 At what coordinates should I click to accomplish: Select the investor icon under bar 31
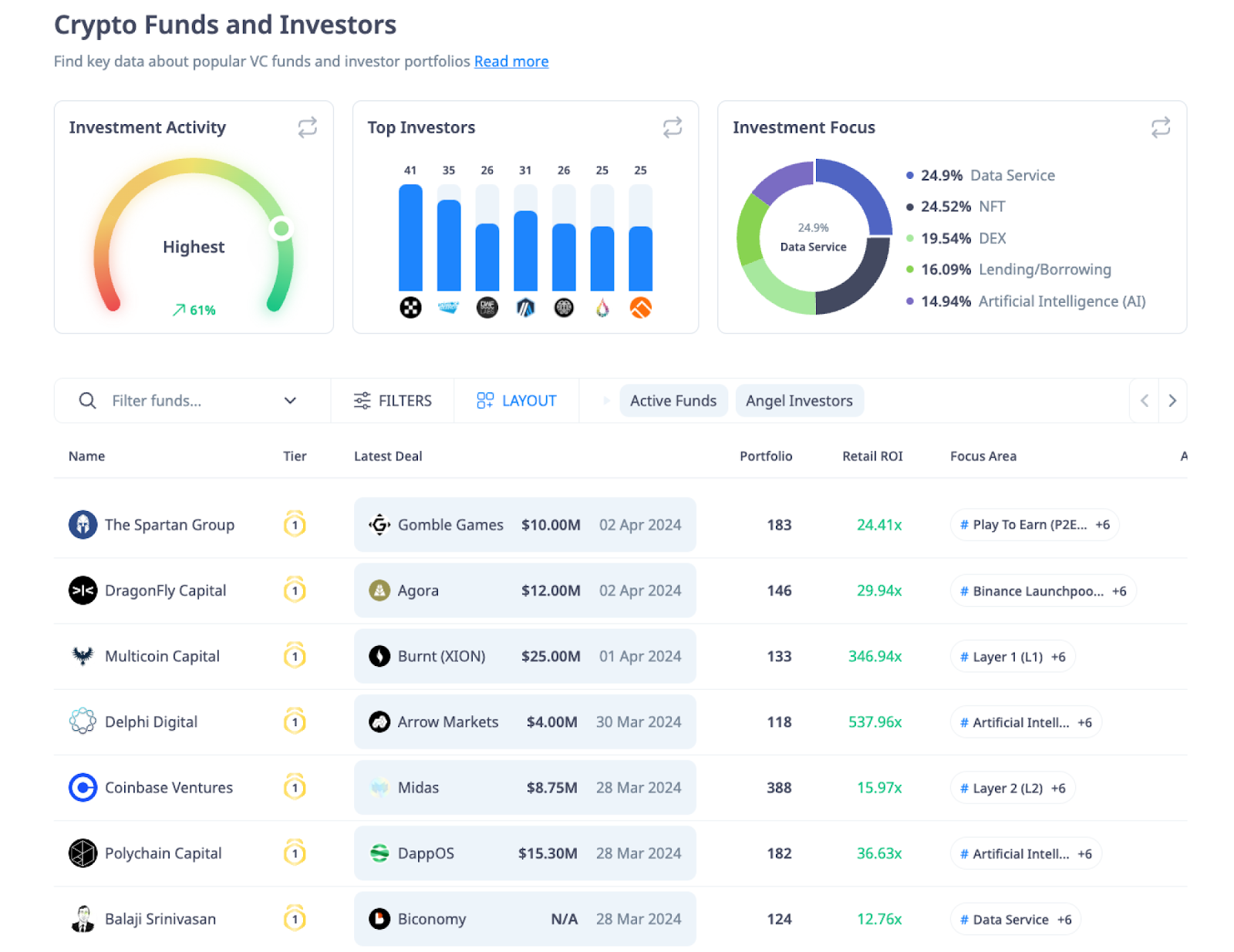[525, 308]
